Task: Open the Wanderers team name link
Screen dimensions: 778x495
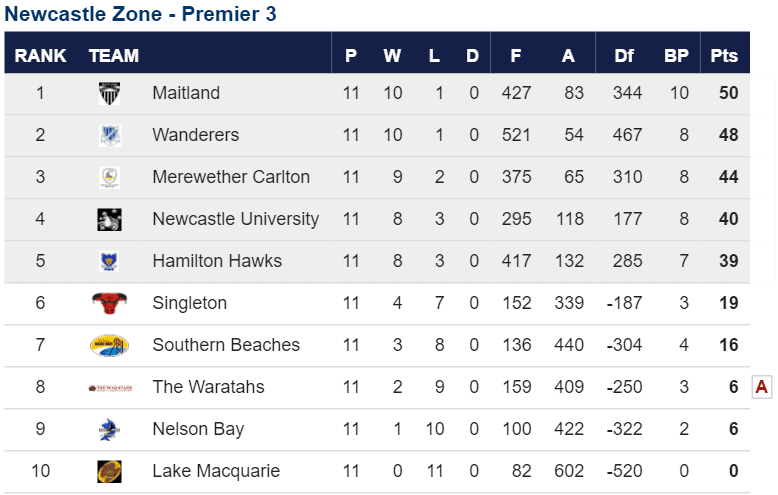Action: pyautogui.click(x=195, y=135)
